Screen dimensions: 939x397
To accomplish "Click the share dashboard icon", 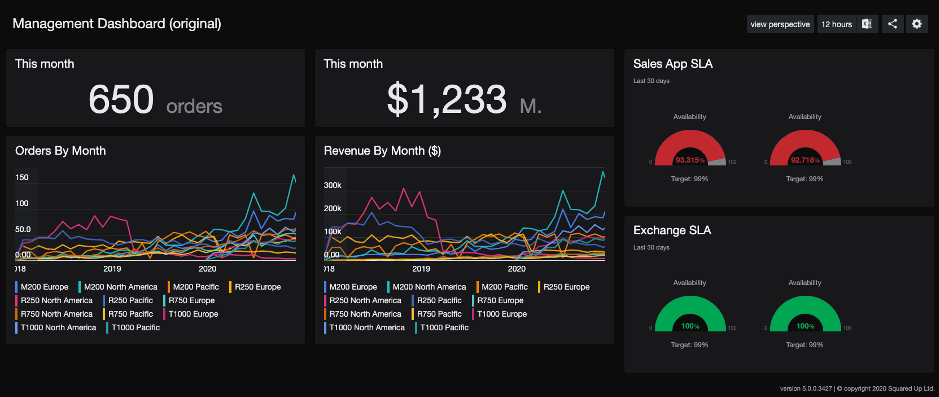I will point(892,24).
